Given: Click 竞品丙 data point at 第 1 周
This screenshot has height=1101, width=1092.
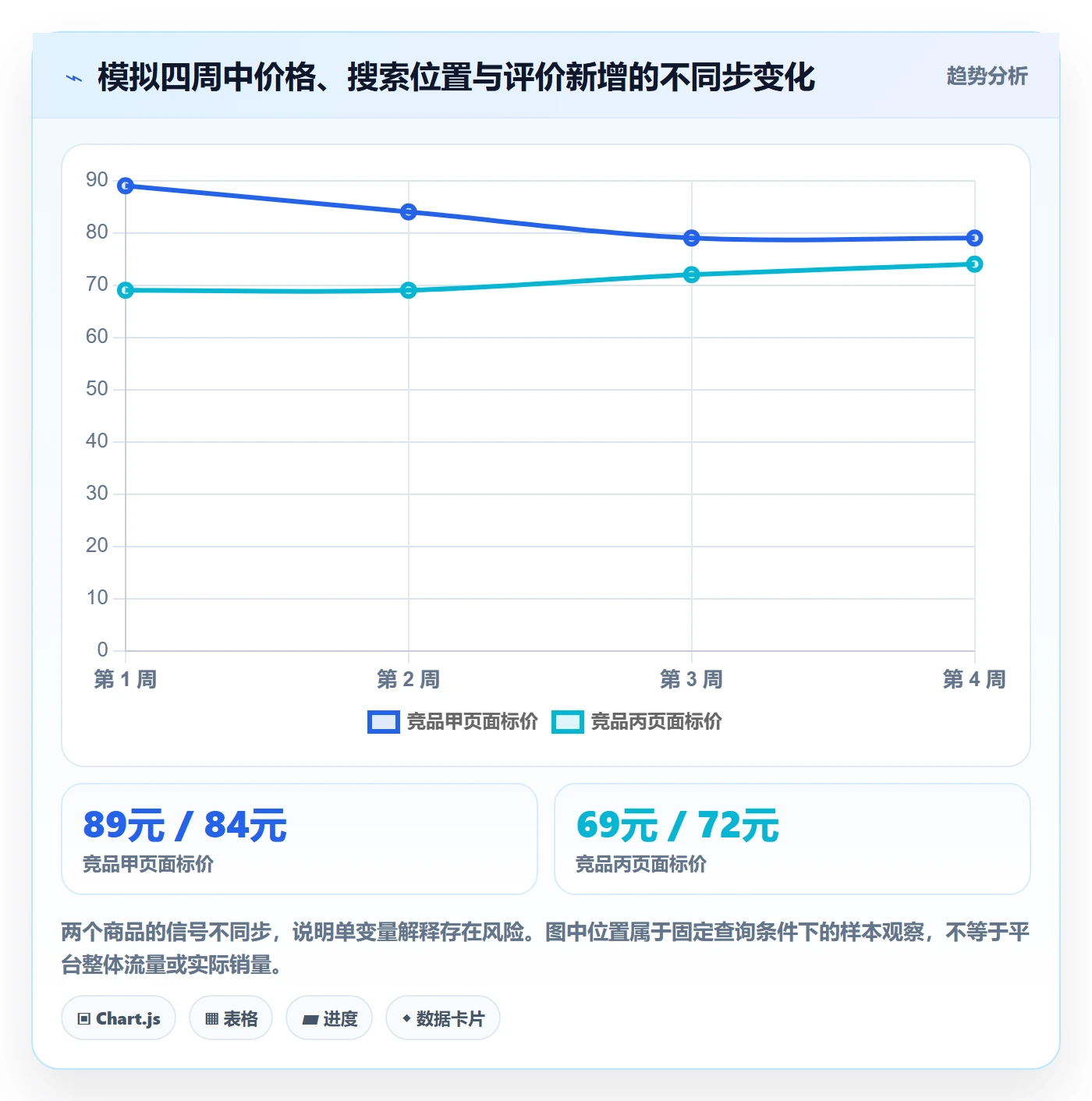Looking at the screenshot, I should pos(126,290).
